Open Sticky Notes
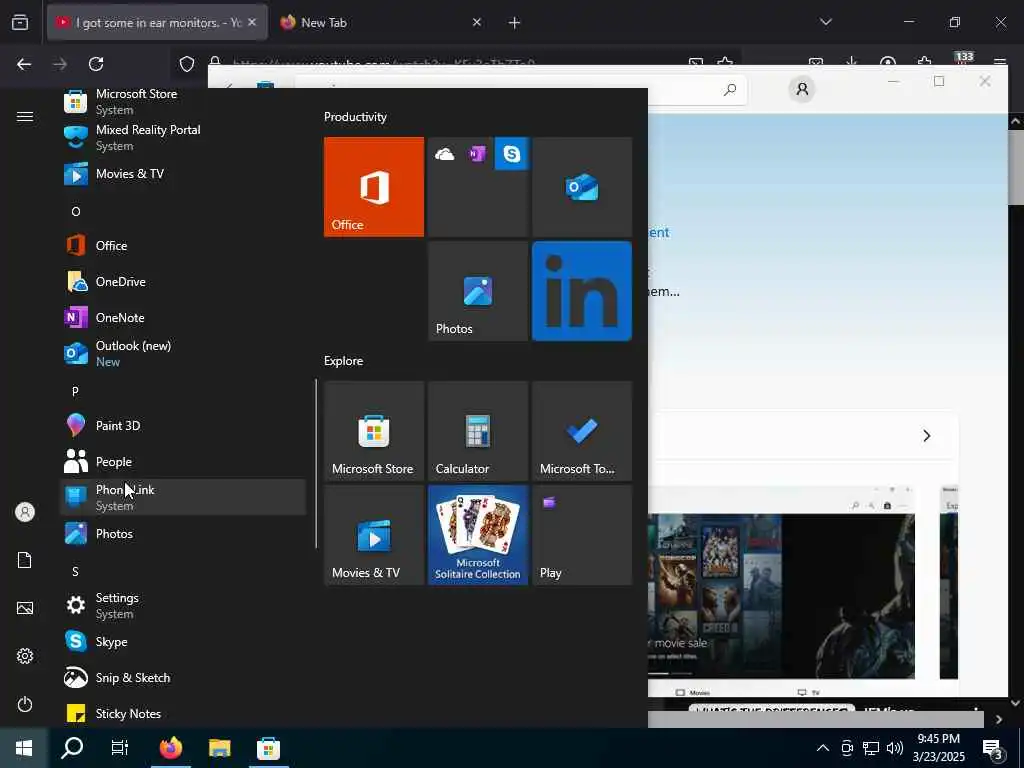Image resolution: width=1024 pixels, height=768 pixels. (183, 713)
